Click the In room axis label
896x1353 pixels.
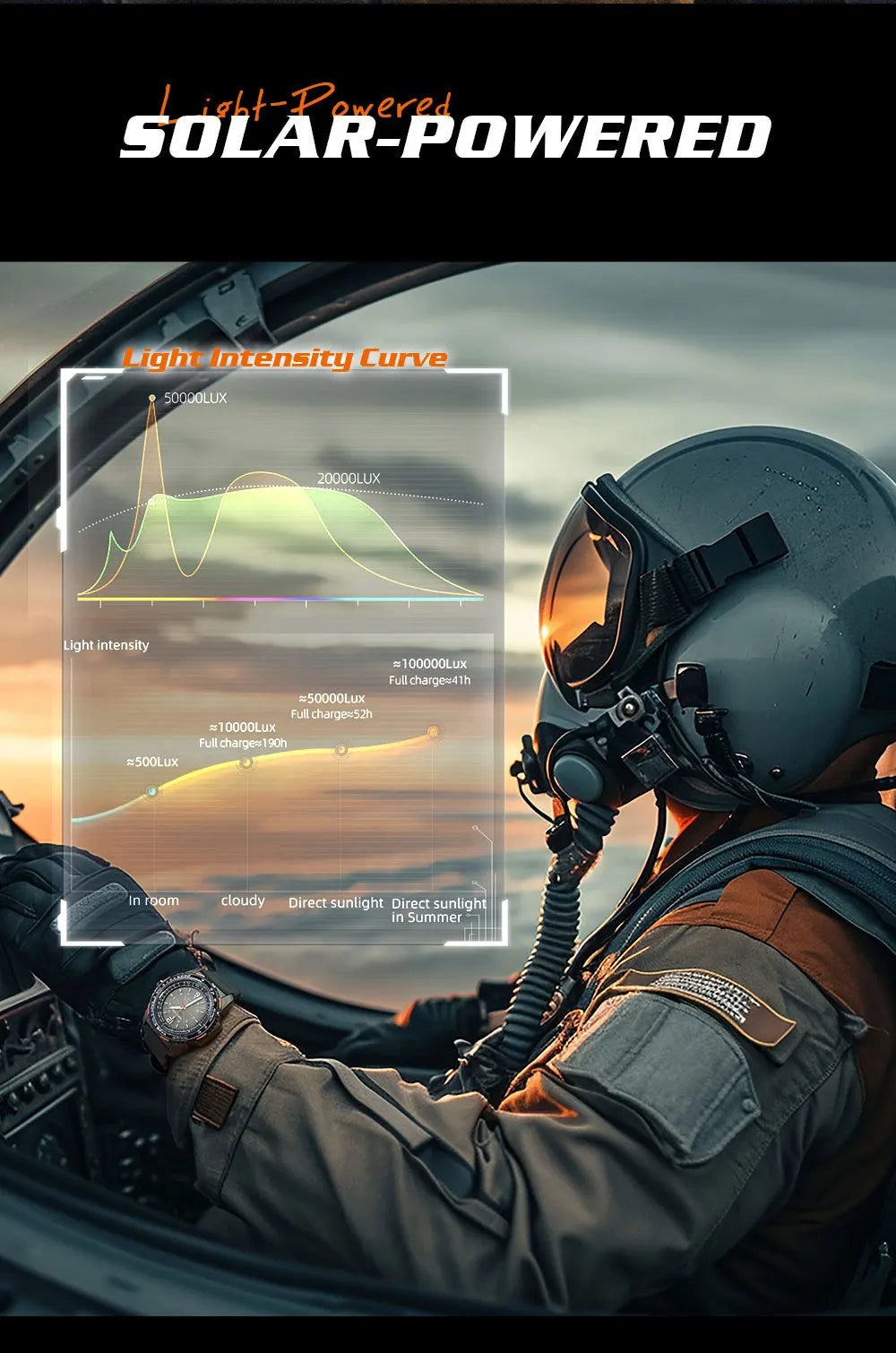(x=153, y=901)
